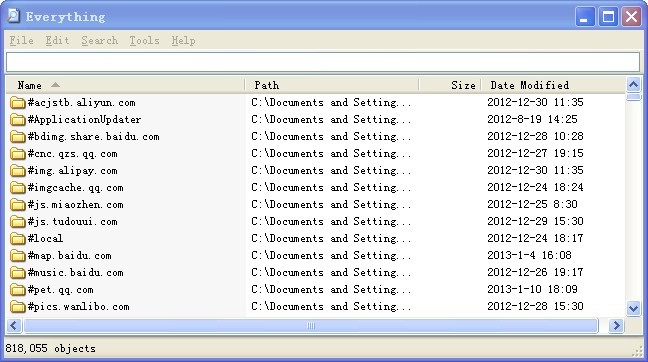Open the Help menu
Screen dimensions: 648x362
click(x=183, y=40)
